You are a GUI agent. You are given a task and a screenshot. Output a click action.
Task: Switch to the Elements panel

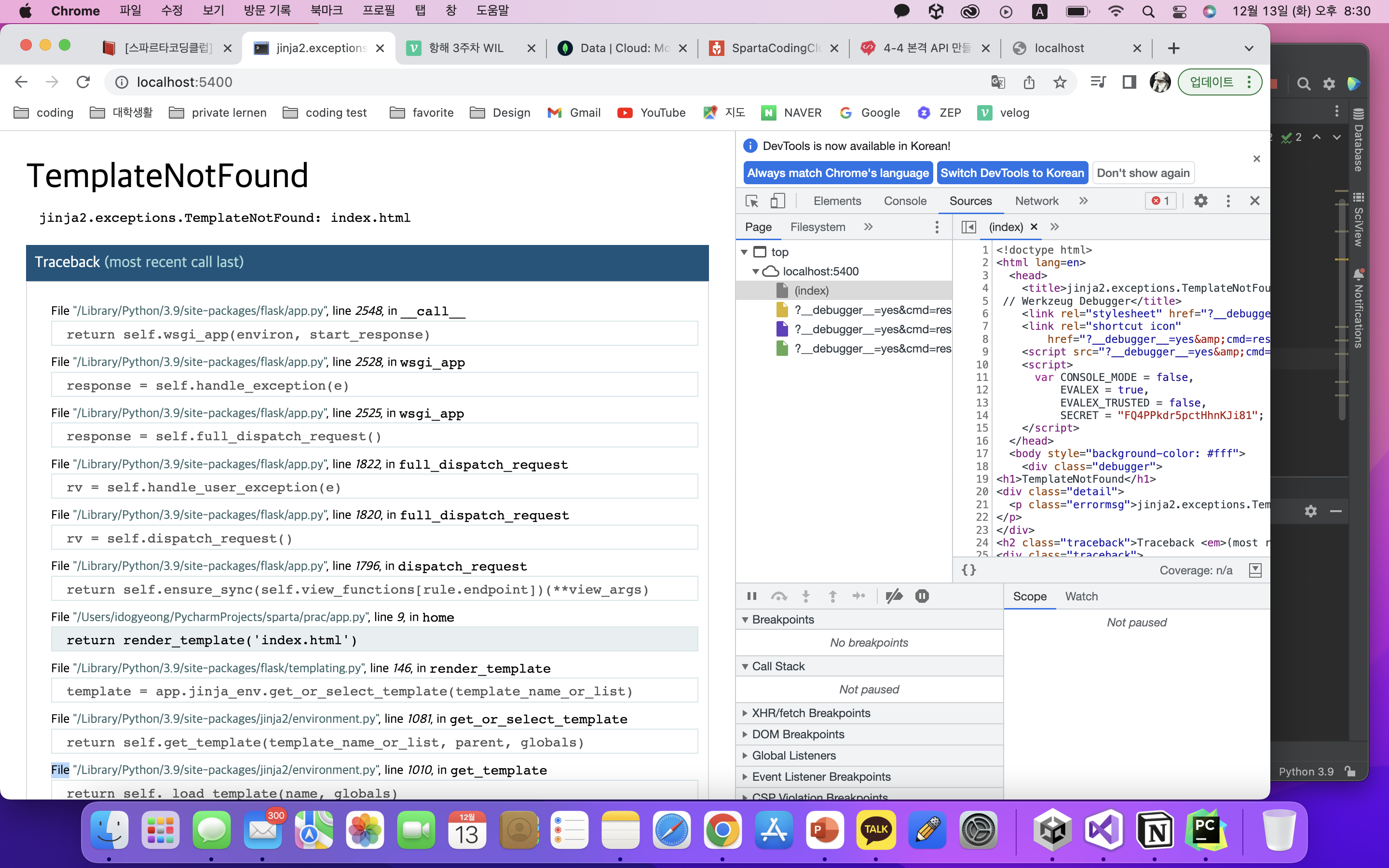pyautogui.click(x=837, y=201)
